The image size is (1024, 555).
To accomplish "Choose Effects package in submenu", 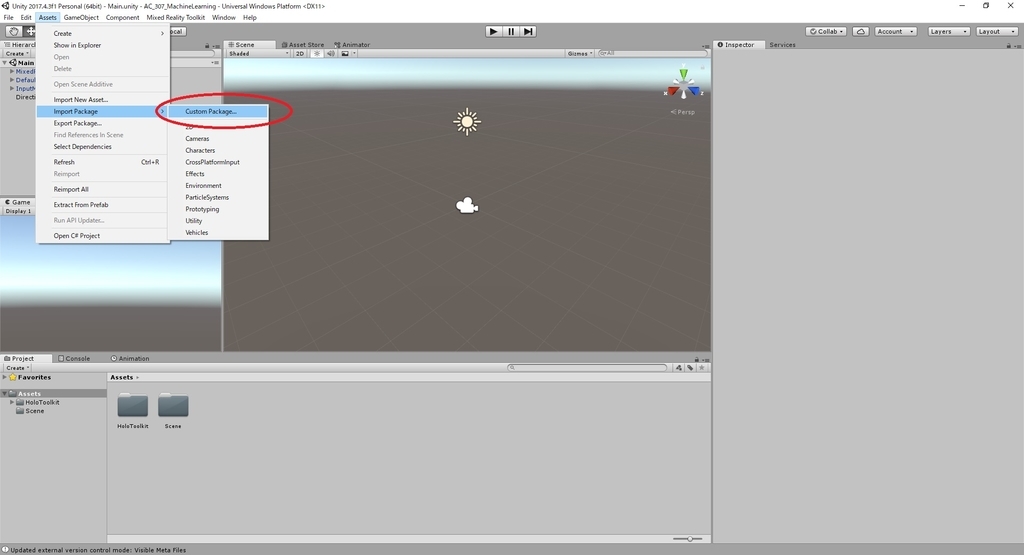I will (x=217, y=174).
